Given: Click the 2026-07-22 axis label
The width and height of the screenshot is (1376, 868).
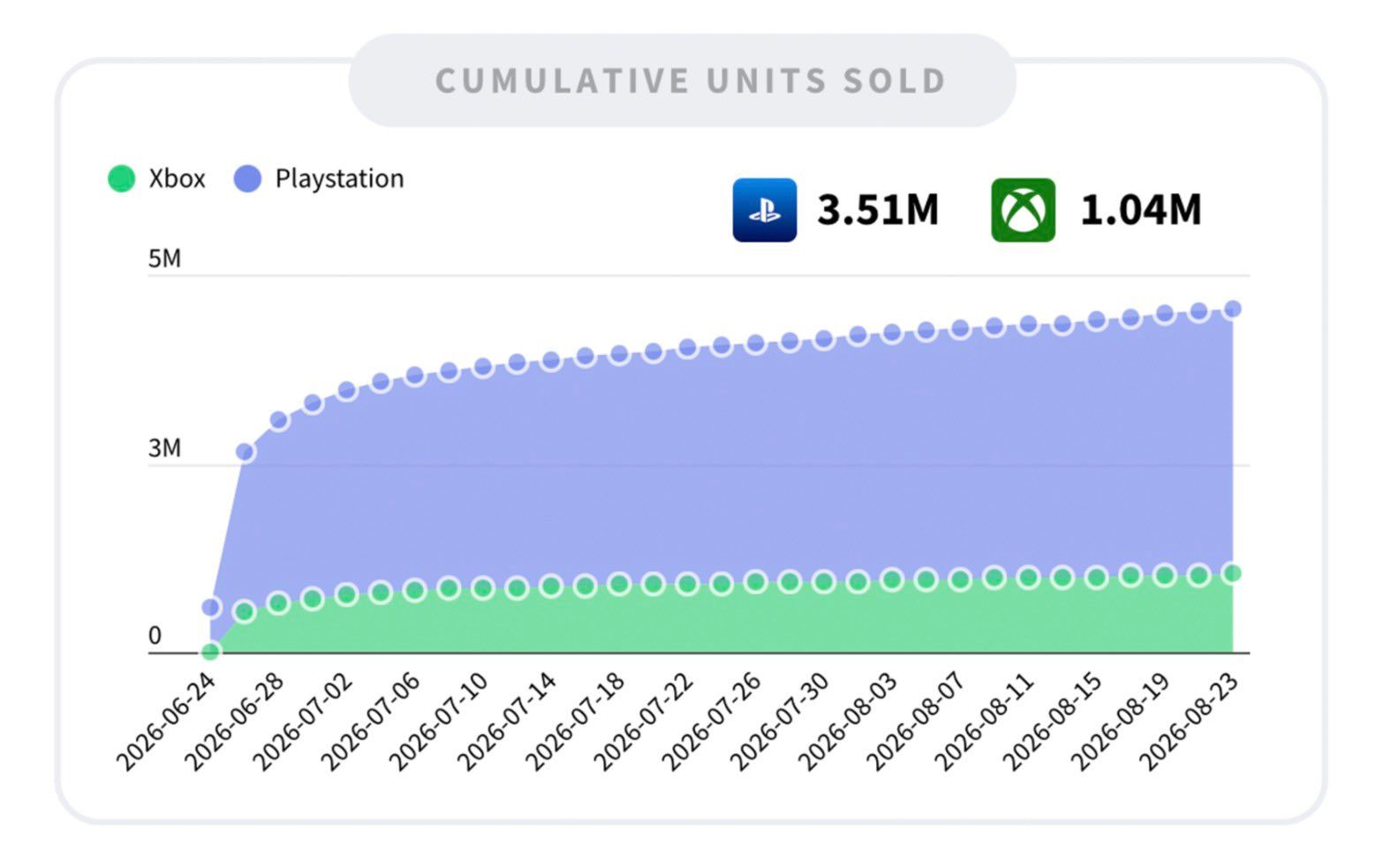Looking at the screenshot, I should pos(643,721).
